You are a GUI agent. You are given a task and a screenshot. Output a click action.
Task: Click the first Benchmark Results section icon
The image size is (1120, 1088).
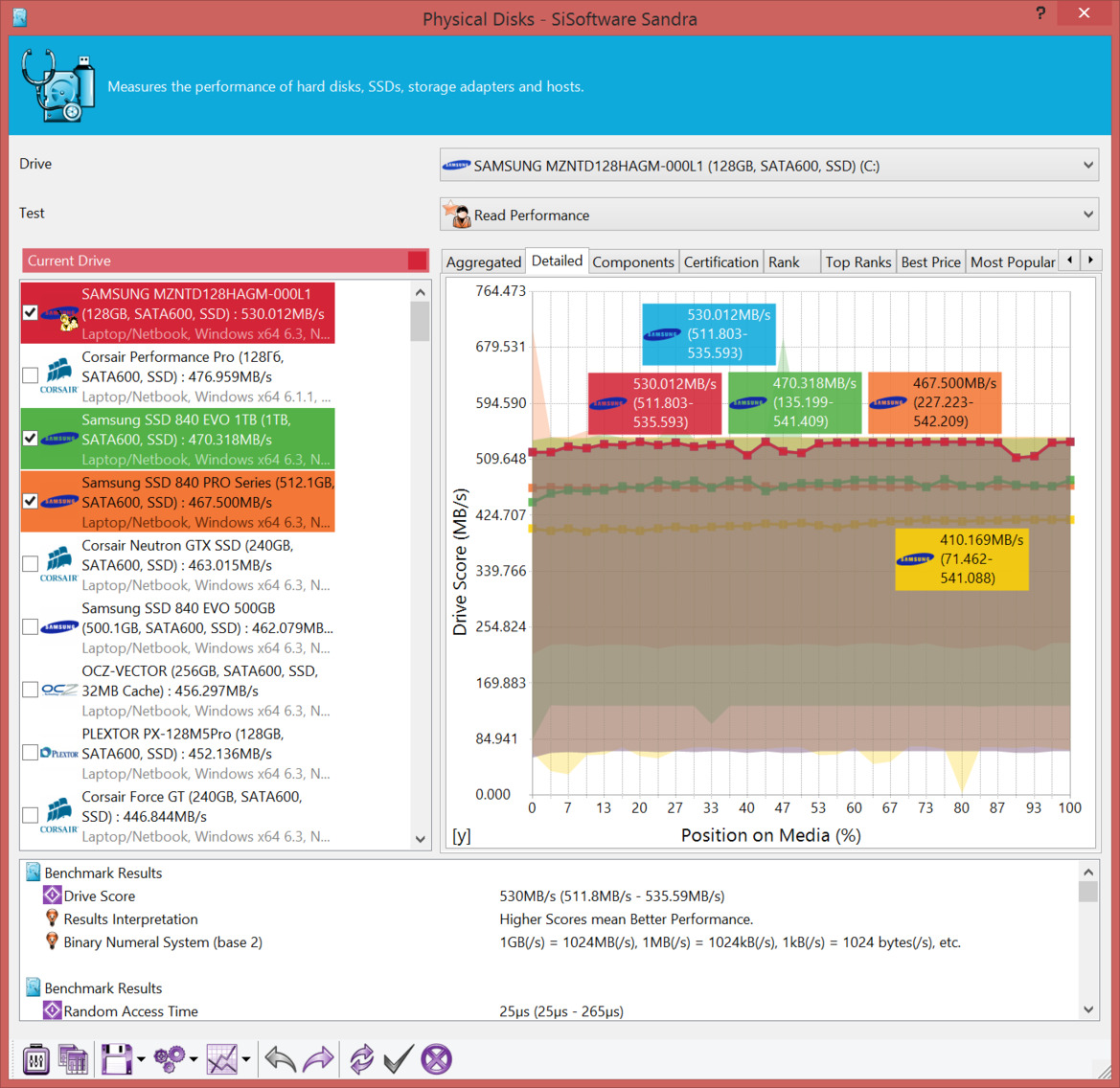pos(33,872)
